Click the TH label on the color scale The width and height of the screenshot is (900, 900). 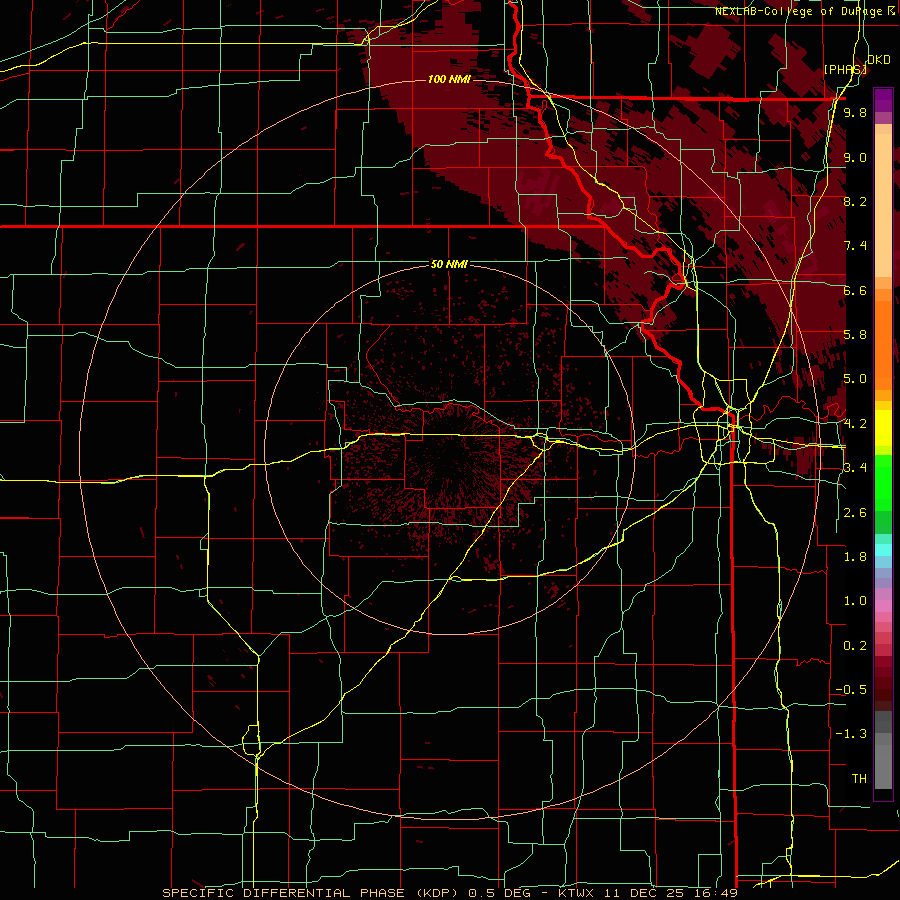(x=859, y=779)
